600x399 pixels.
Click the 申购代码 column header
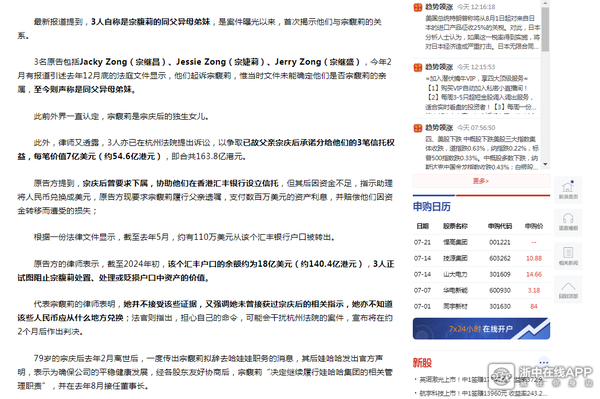500,226
